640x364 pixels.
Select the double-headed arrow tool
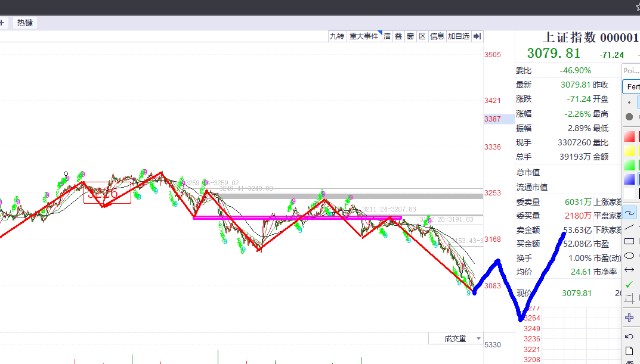click(x=629, y=270)
